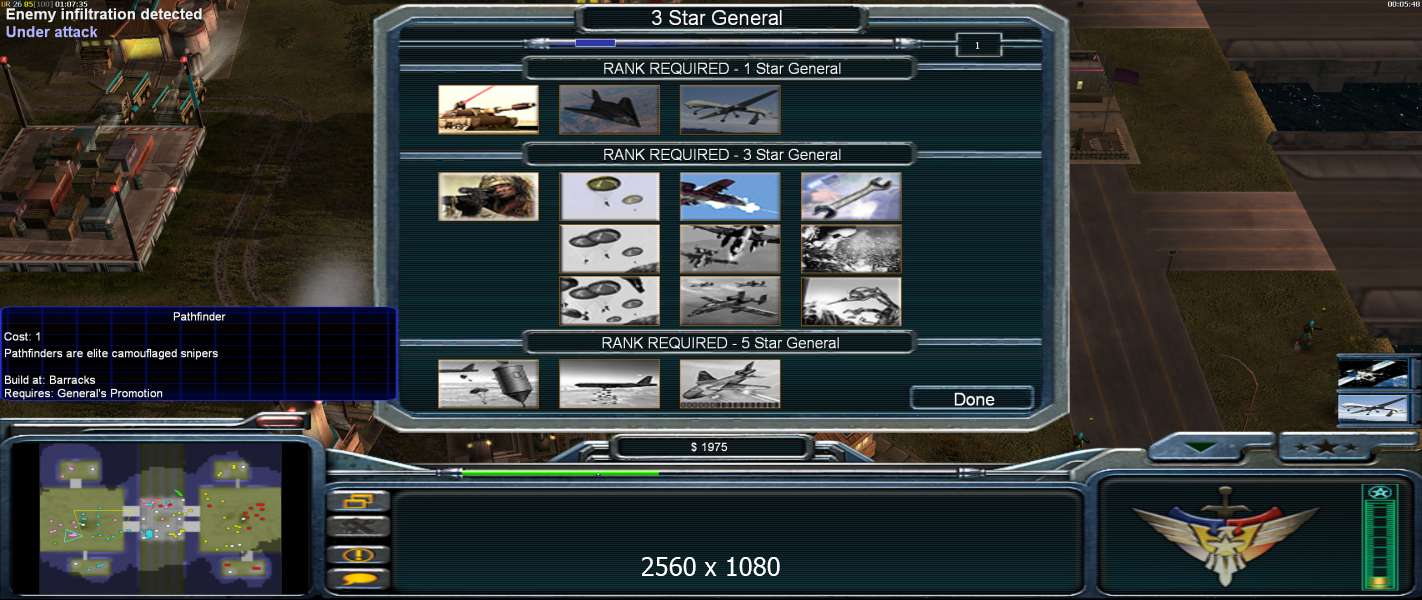Click 'RANK REQUIRED - 1 Star General' heading

[721, 69]
